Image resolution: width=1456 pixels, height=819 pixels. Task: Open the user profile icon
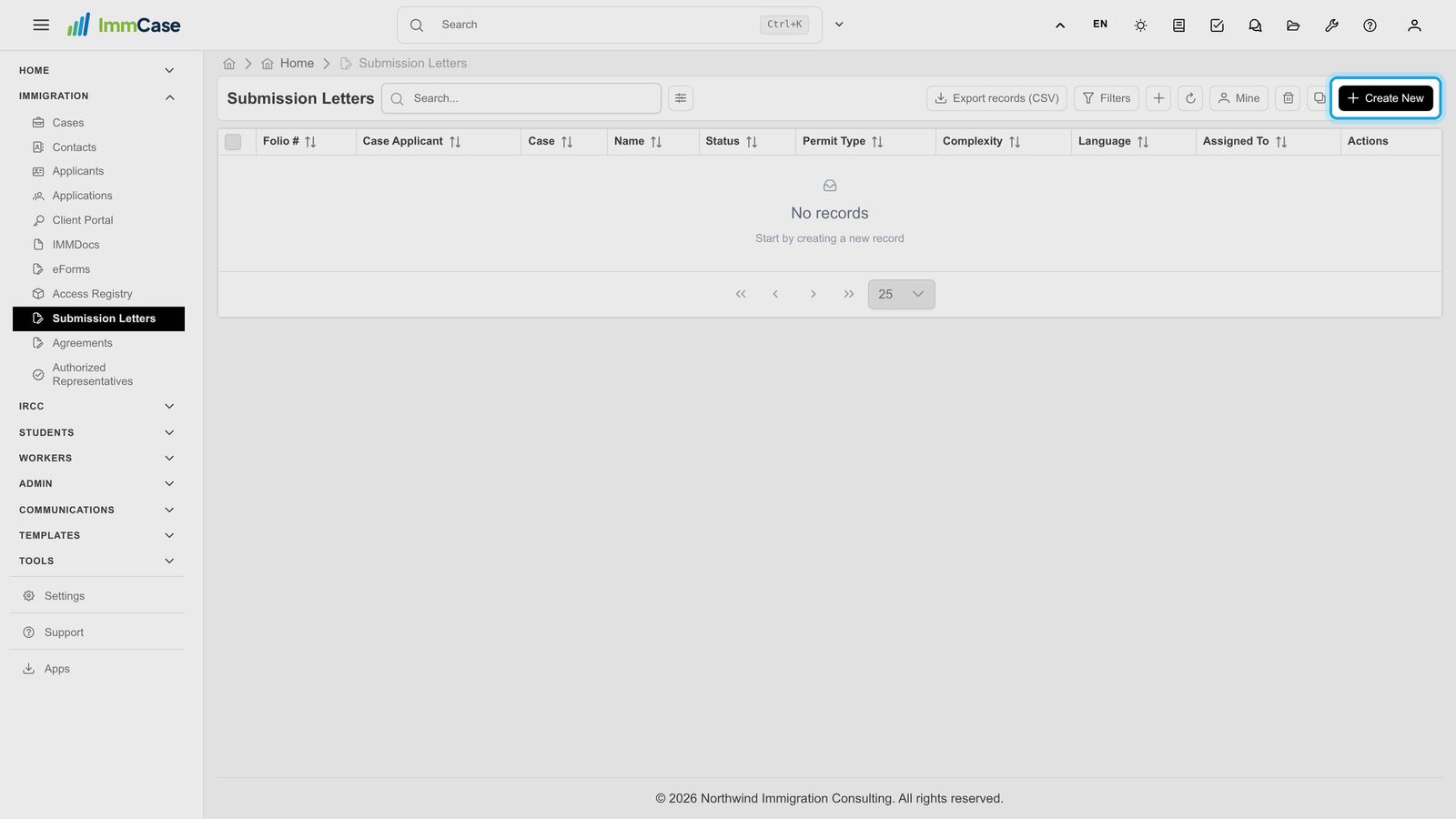[1414, 25]
